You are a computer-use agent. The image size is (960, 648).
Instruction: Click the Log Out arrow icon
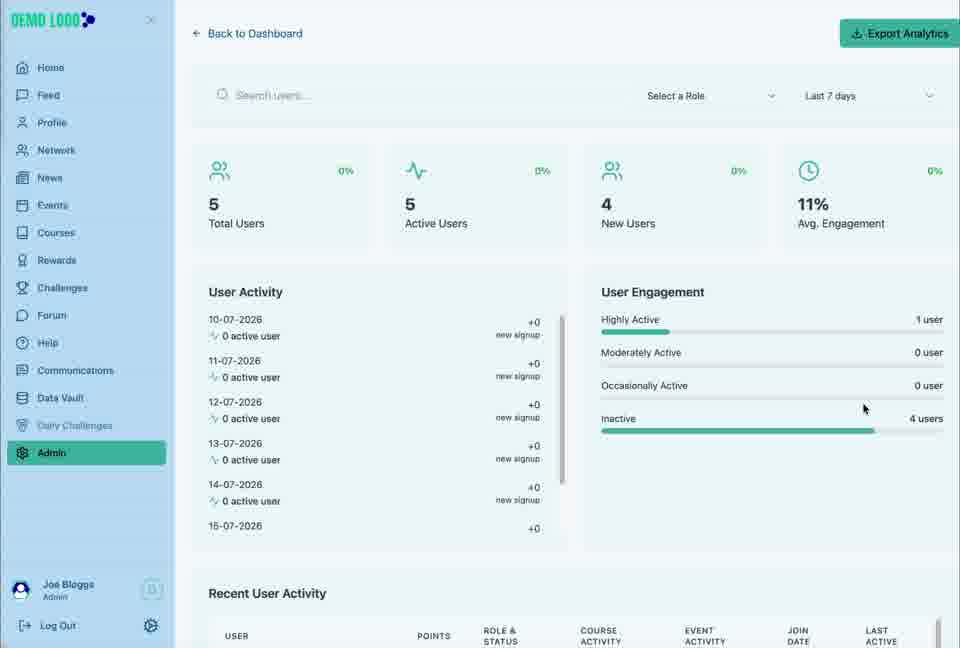(x=24, y=626)
